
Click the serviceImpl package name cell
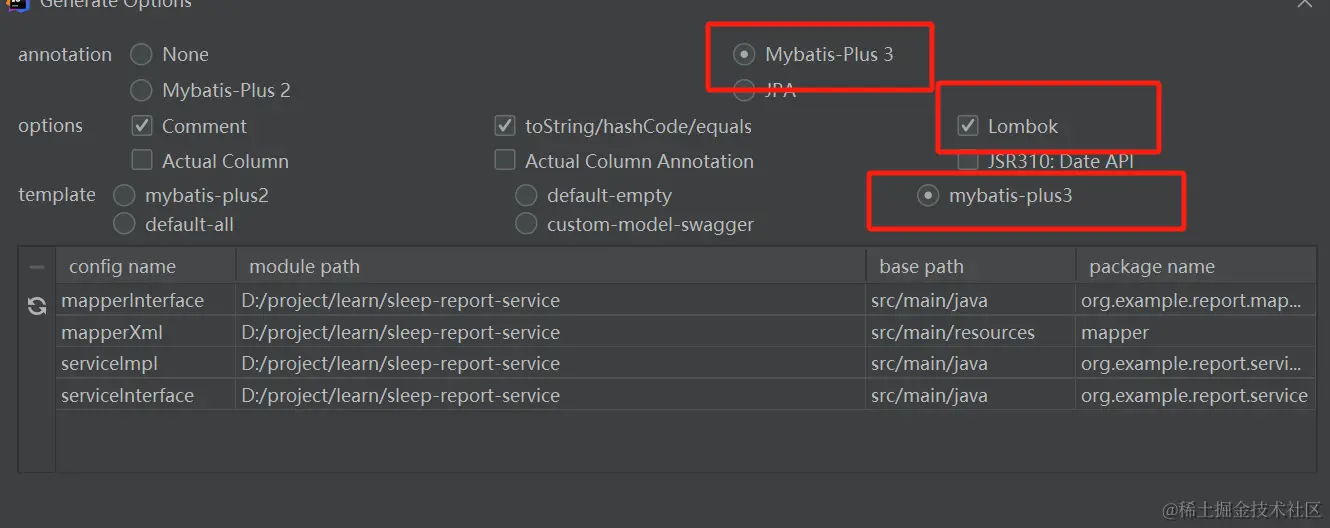coord(1194,364)
